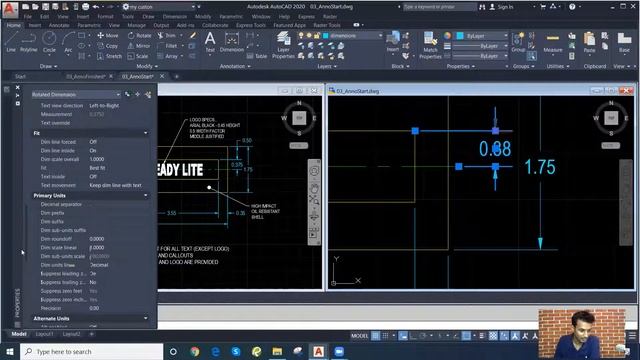Screen dimensions: 640x360
Task: Toggle grid display in status bar
Action: (376, 336)
